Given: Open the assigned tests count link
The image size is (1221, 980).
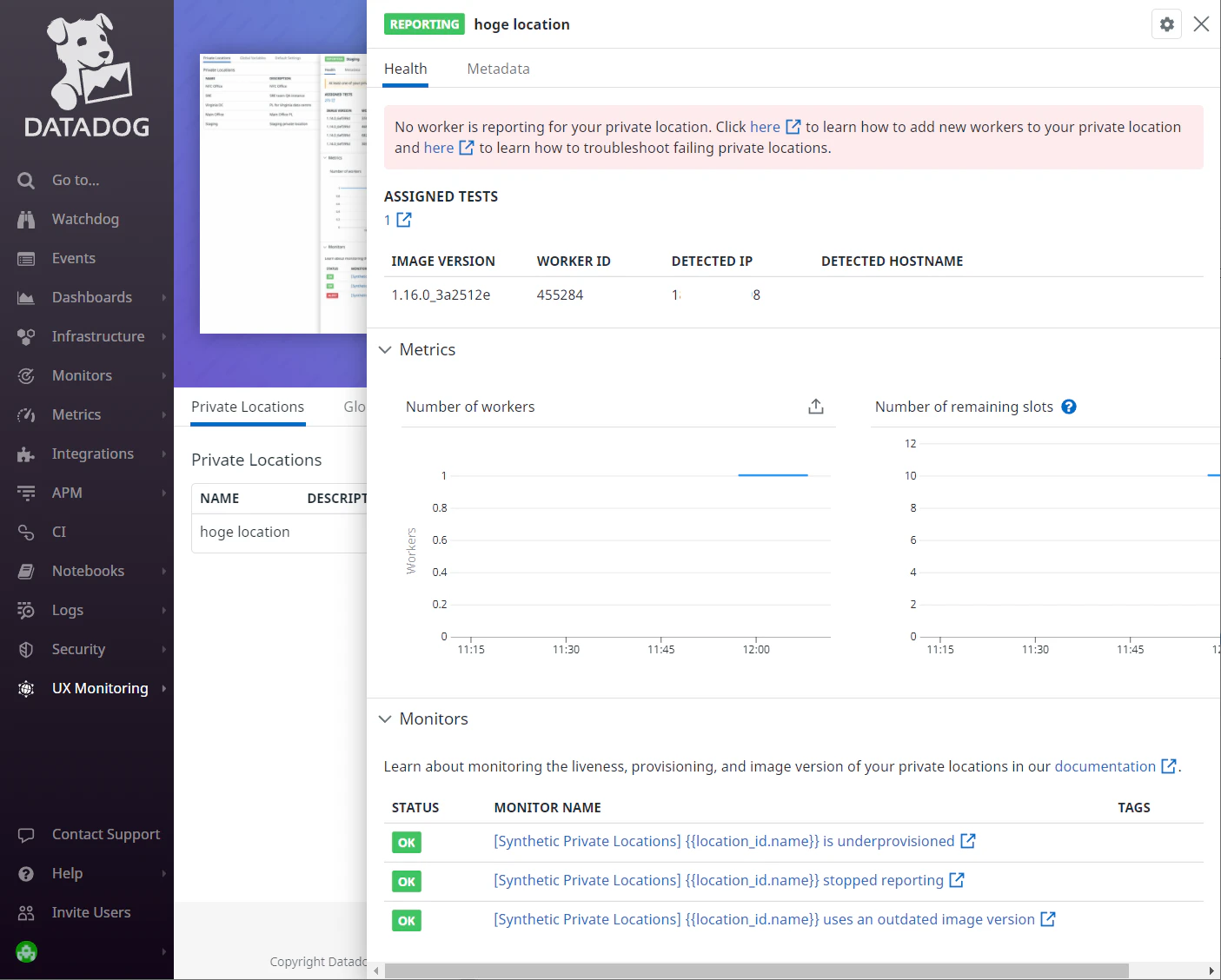Looking at the screenshot, I should [388, 221].
